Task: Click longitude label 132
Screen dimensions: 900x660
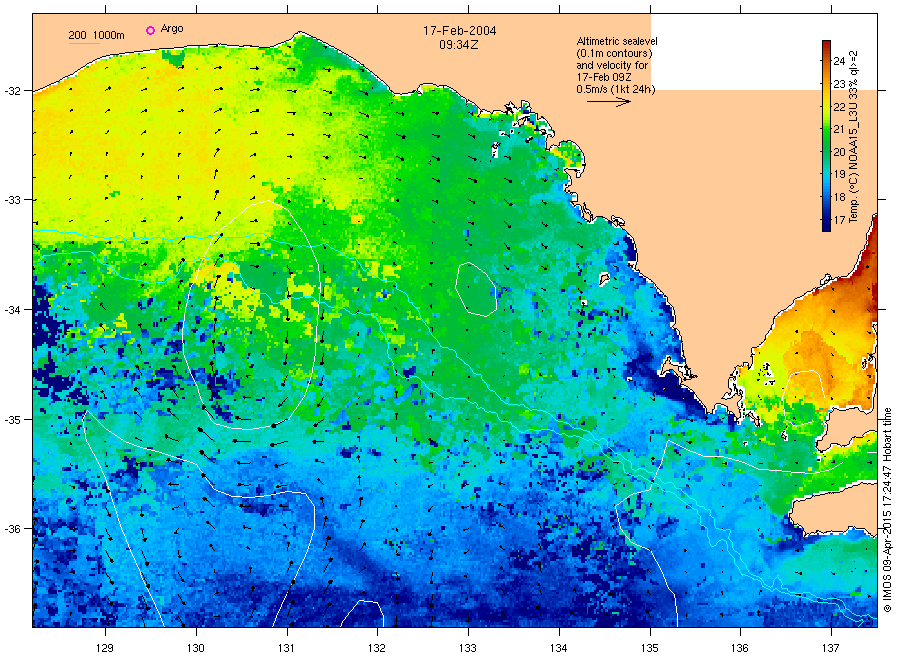Action: tap(377, 648)
